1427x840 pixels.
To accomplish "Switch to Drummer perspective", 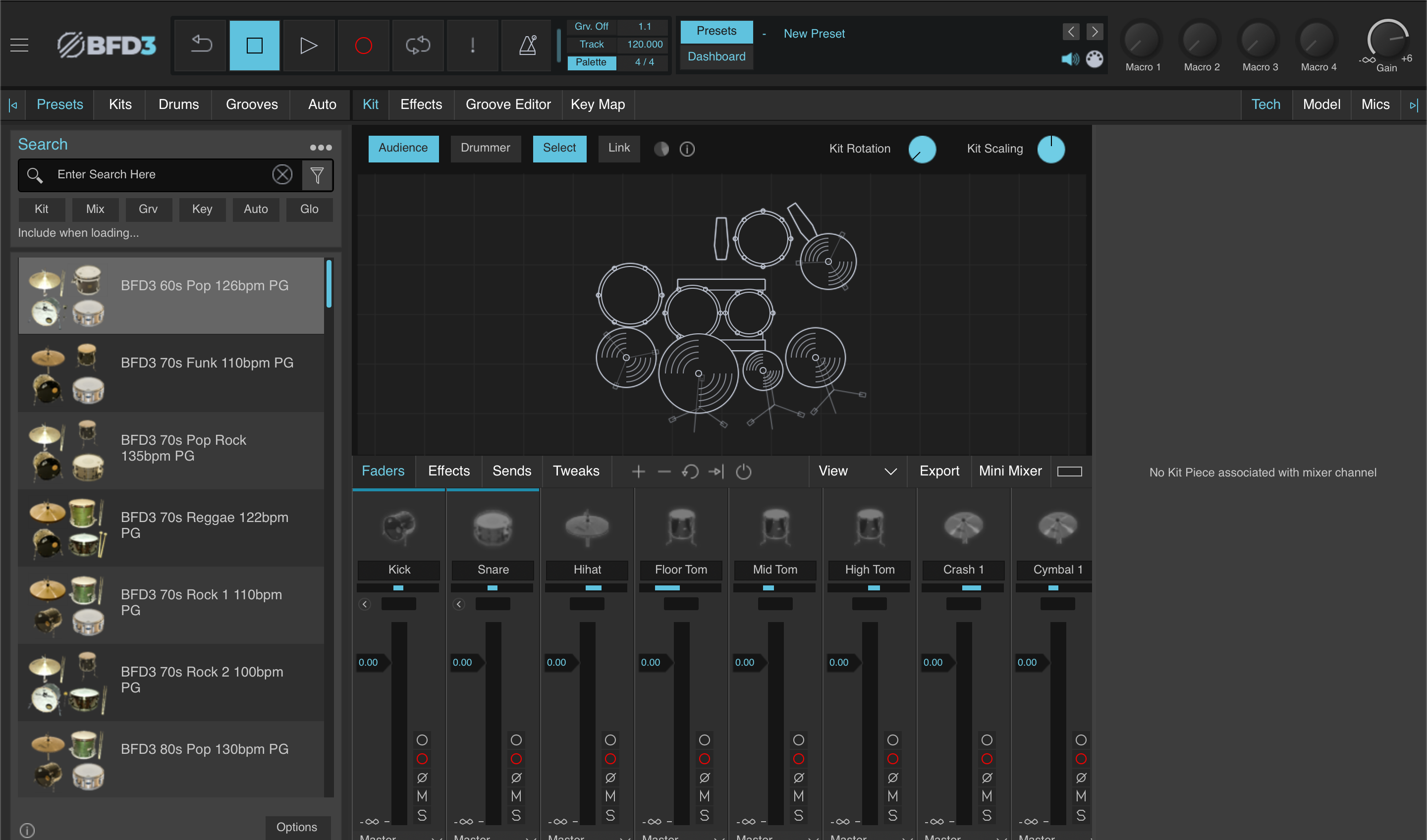I will pos(485,148).
